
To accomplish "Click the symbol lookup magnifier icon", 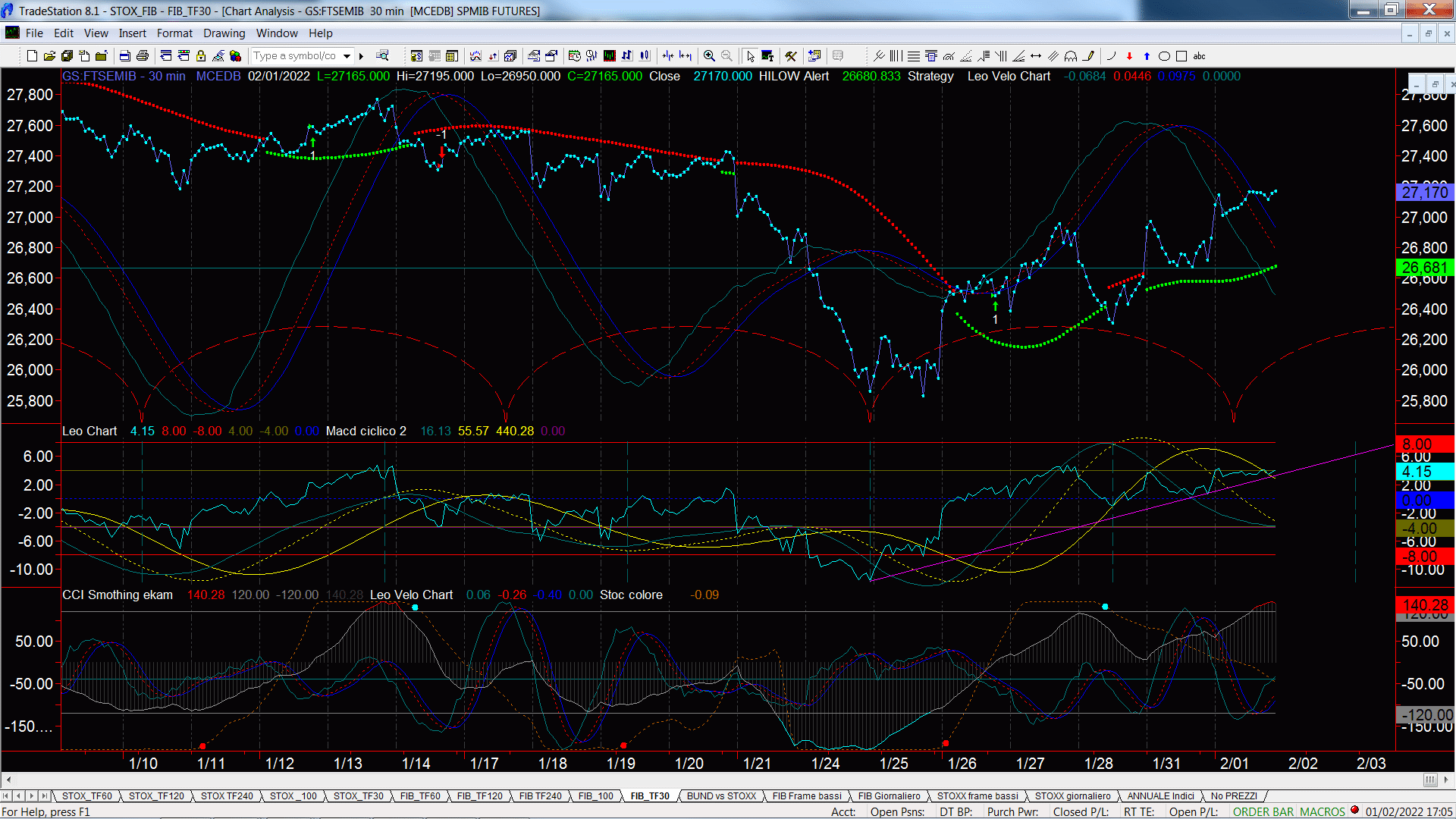I will point(382,55).
